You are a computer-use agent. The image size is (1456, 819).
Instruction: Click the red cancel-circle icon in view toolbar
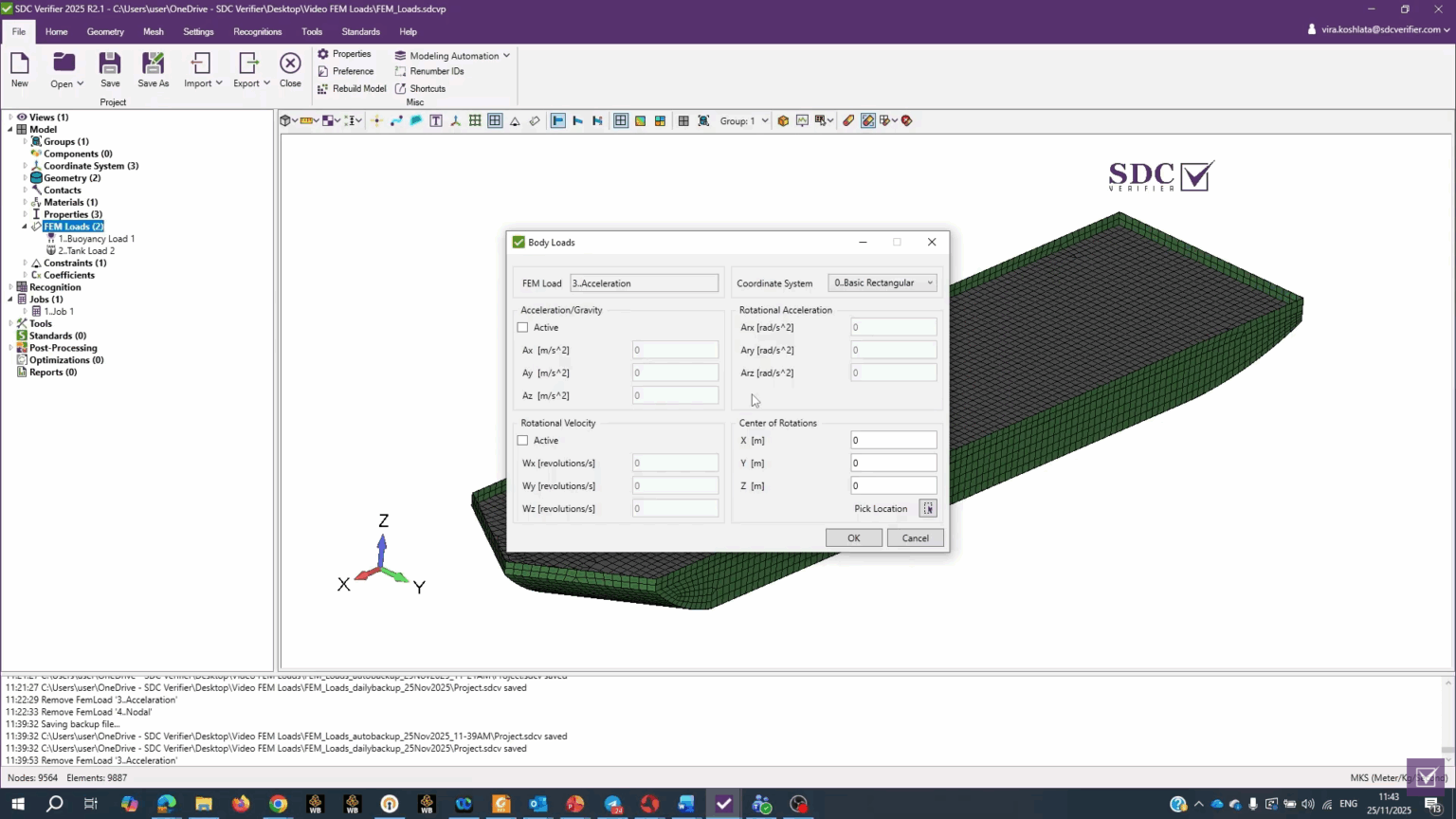(x=906, y=120)
